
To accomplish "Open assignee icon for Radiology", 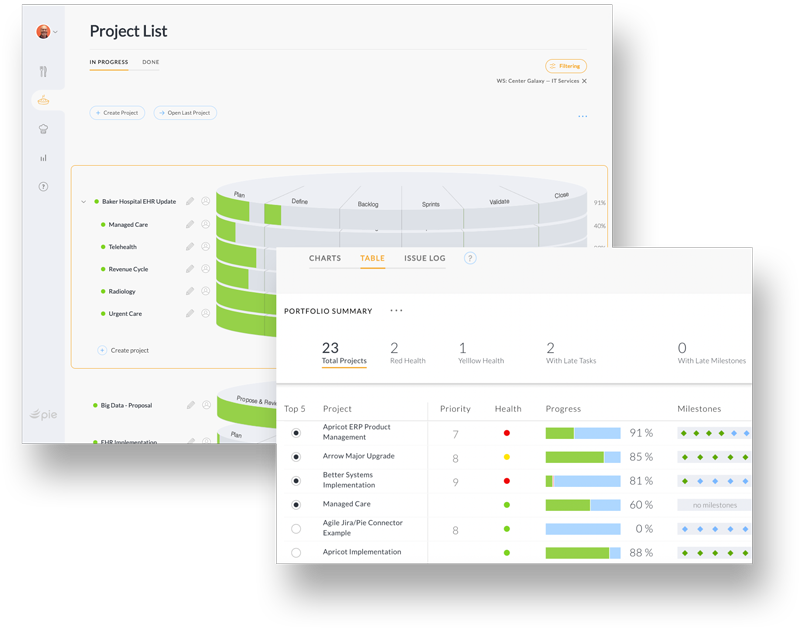I will coord(206,291).
